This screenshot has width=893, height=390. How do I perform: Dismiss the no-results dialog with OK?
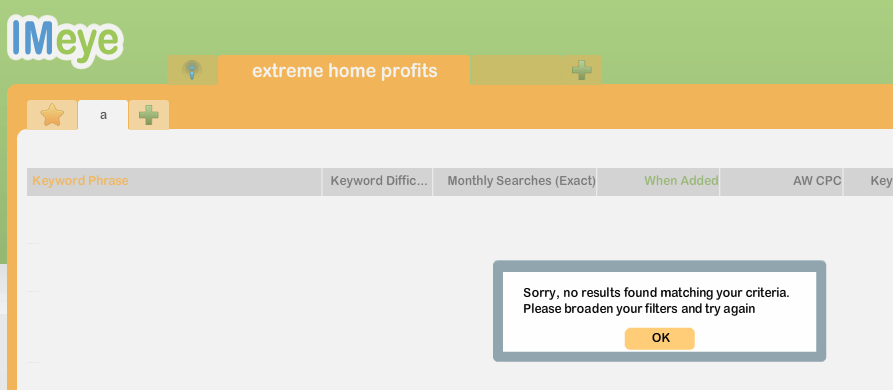coord(659,338)
